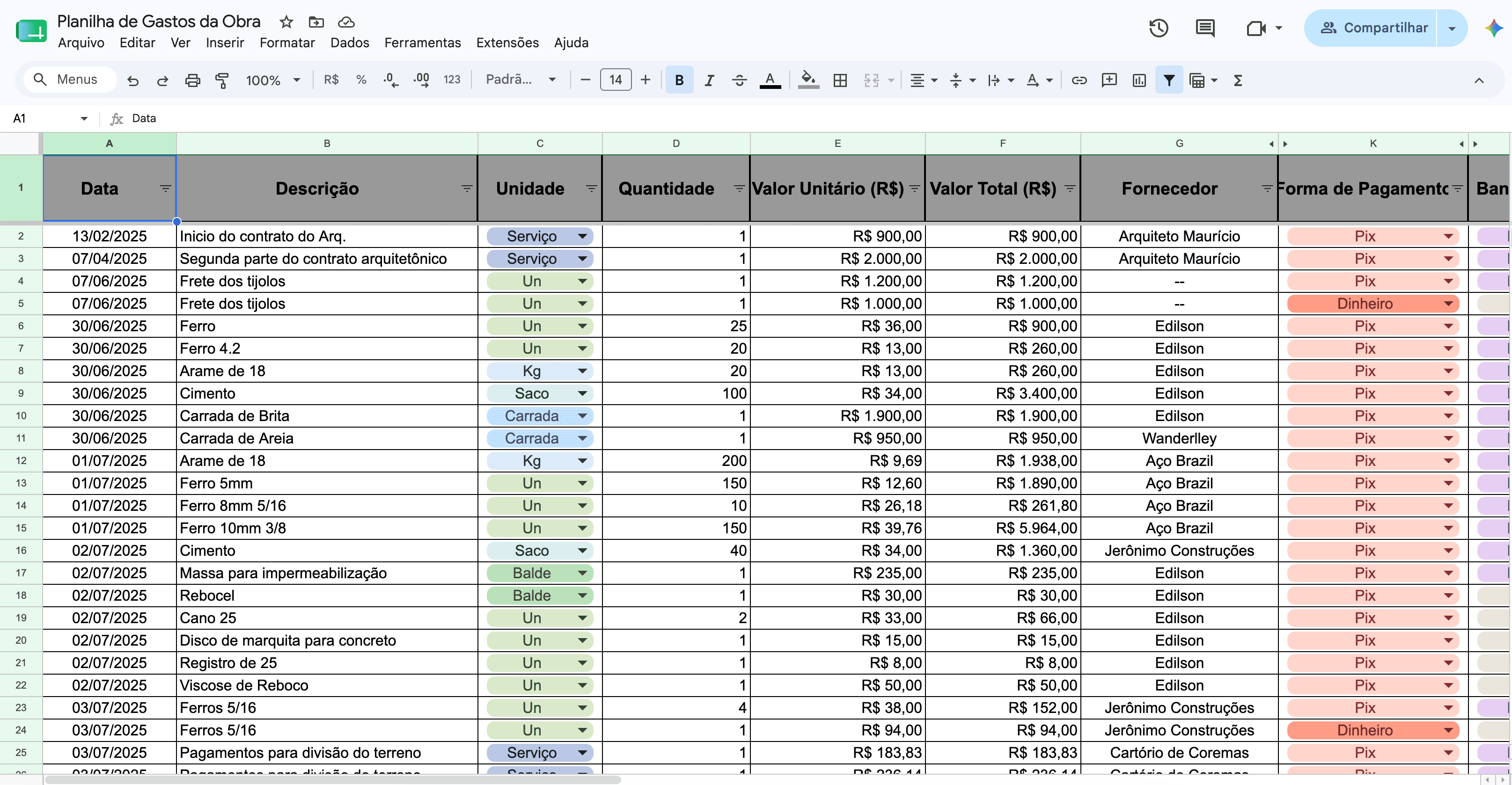Open share options arrow

click(1452, 28)
